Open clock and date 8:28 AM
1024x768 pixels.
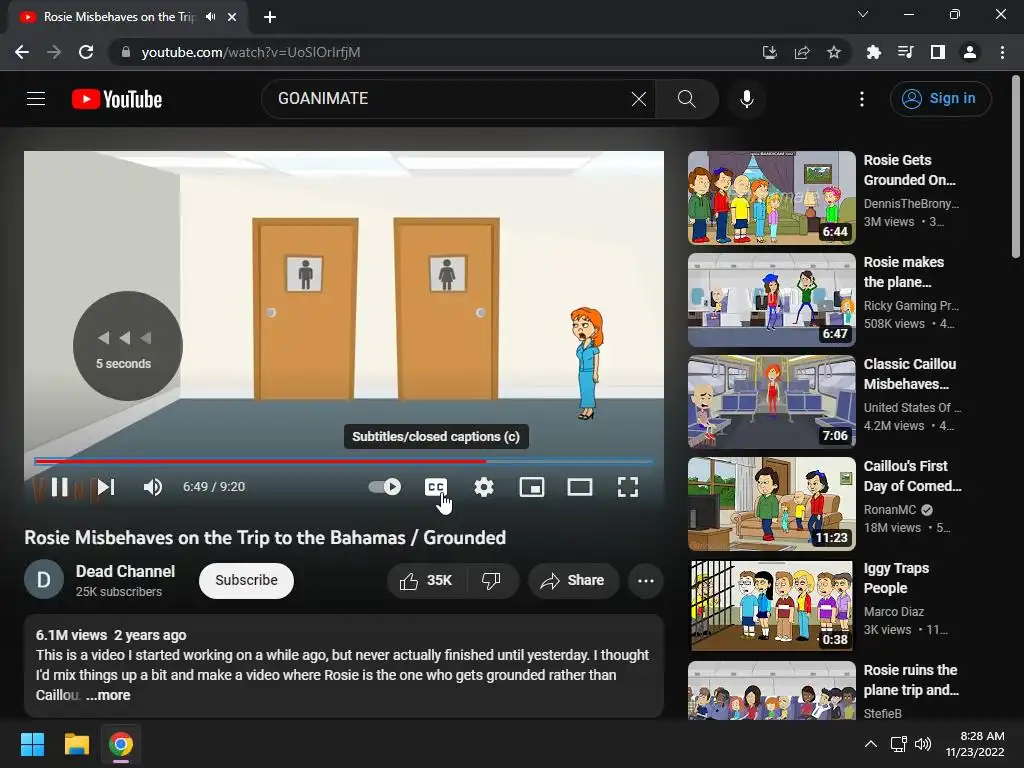click(x=975, y=744)
